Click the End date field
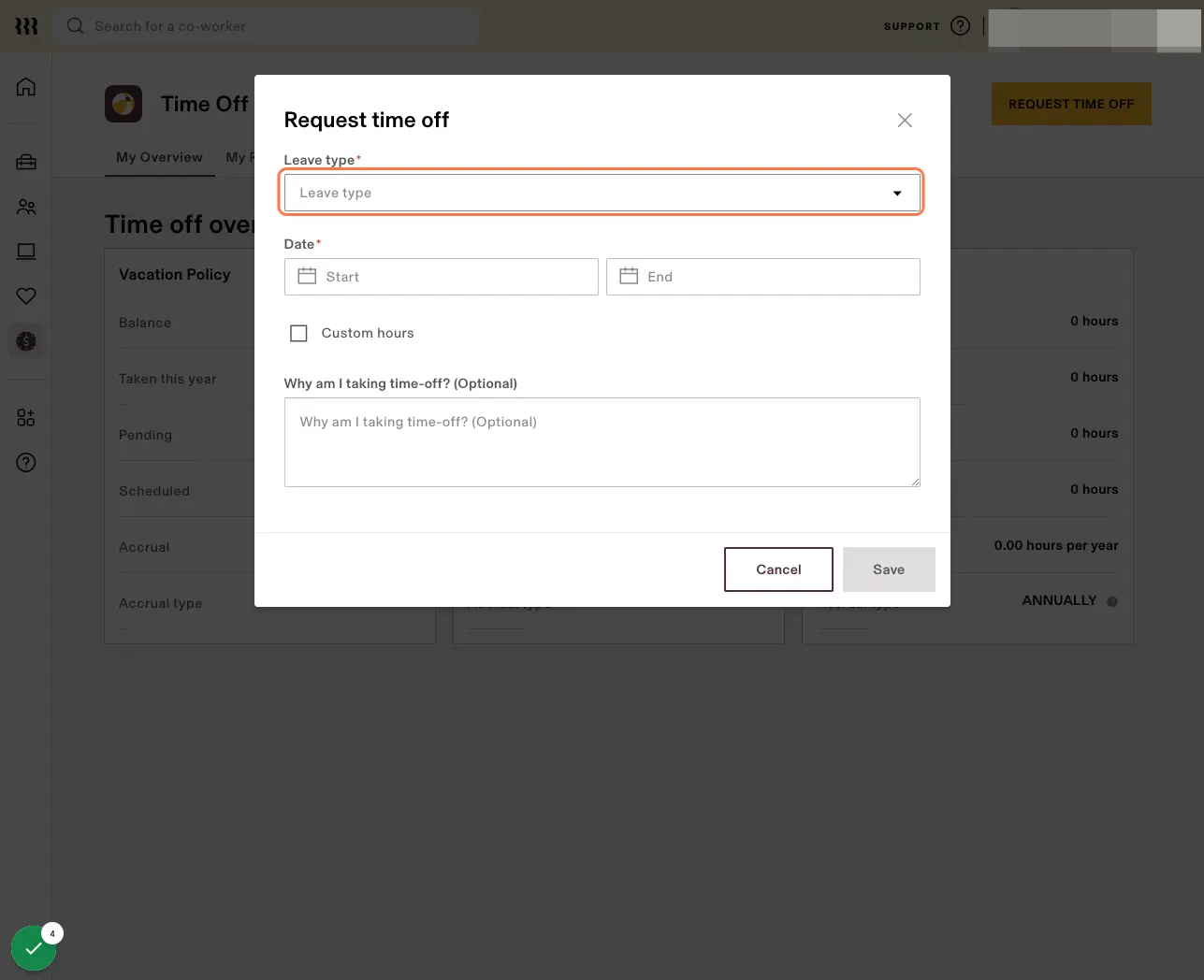Screen dimensions: 1204x980 (x=763, y=277)
